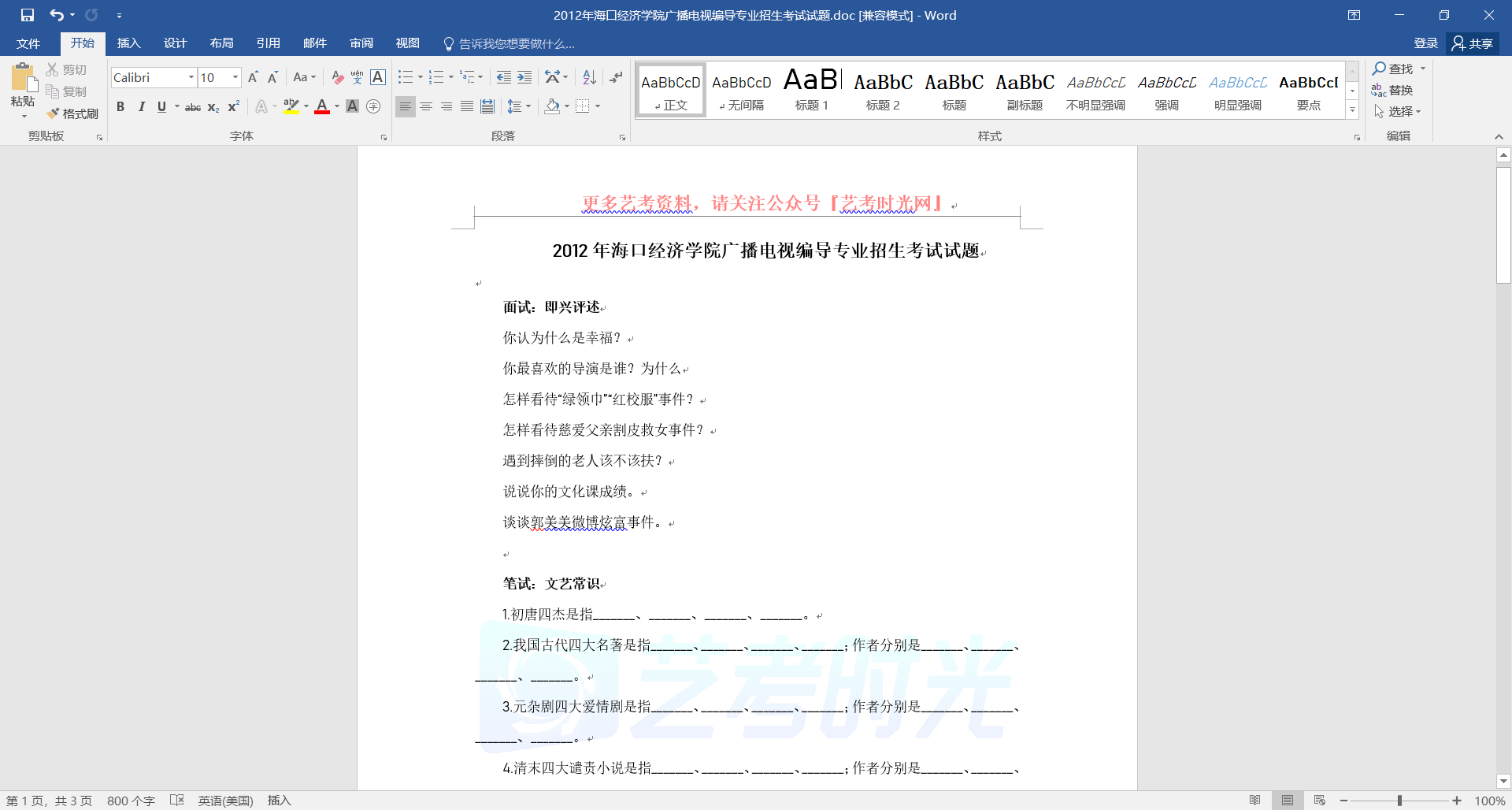1512x810 pixels.
Task: Click the Undo arrow icon
Action: (x=56, y=15)
